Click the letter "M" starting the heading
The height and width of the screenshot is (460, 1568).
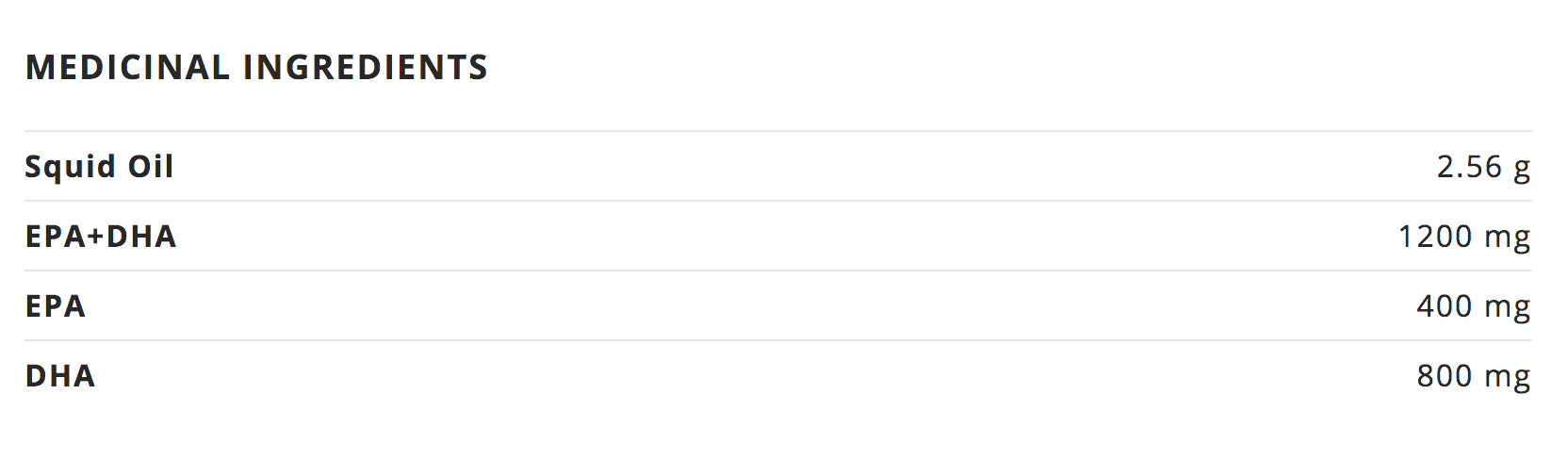(37, 68)
